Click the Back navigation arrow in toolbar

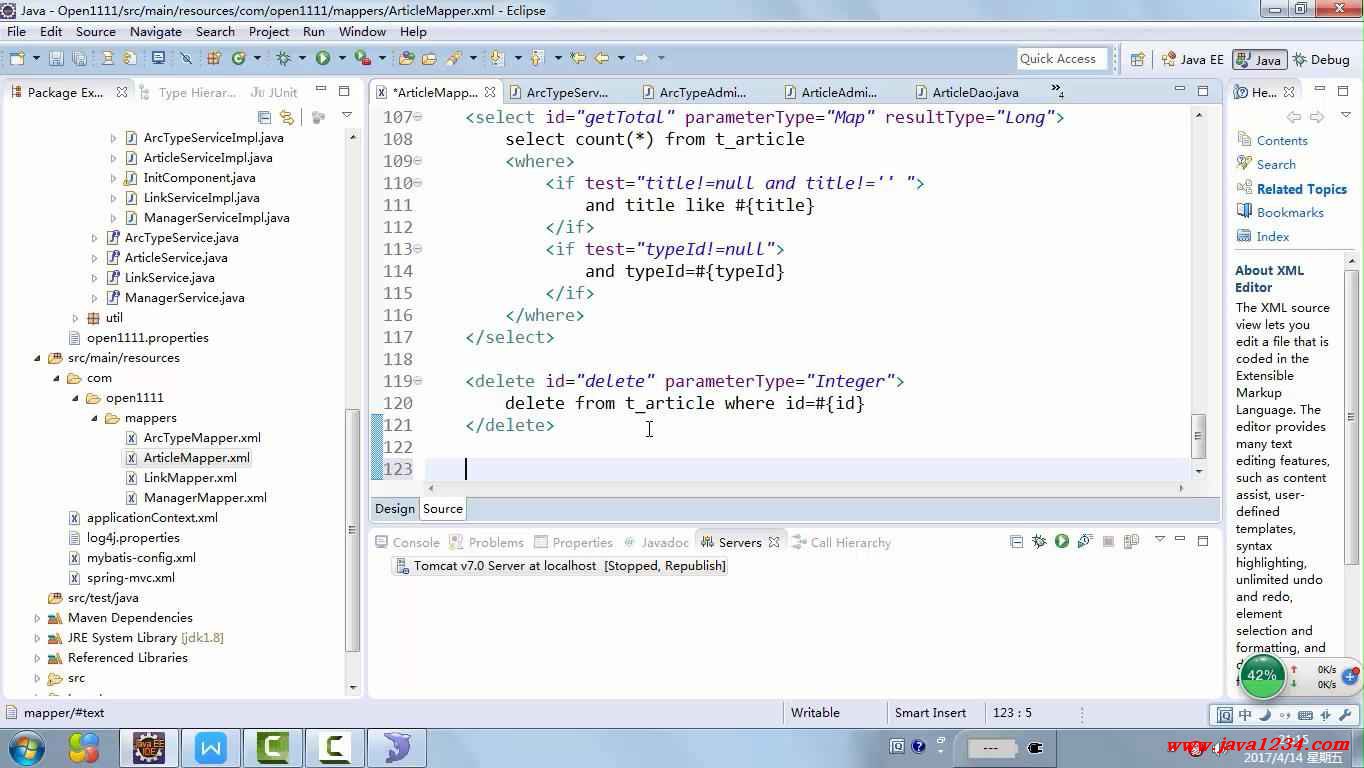click(602, 59)
